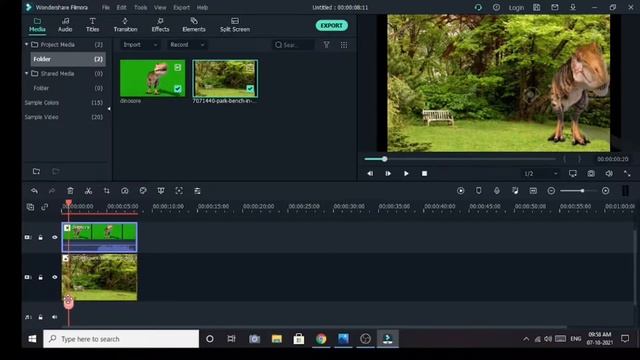This screenshot has width=640, height=360.
Task: Open the speed control tool
Action: (x=124, y=191)
